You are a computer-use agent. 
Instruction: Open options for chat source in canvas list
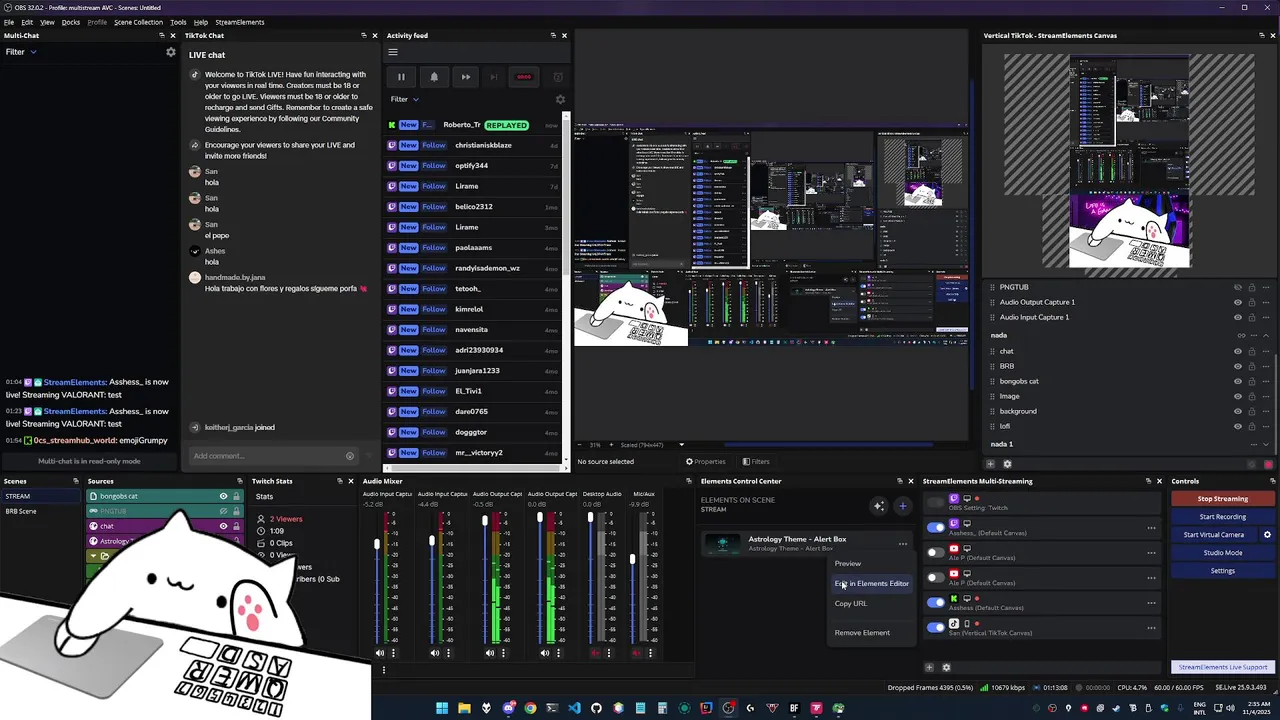(x=1265, y=351)
